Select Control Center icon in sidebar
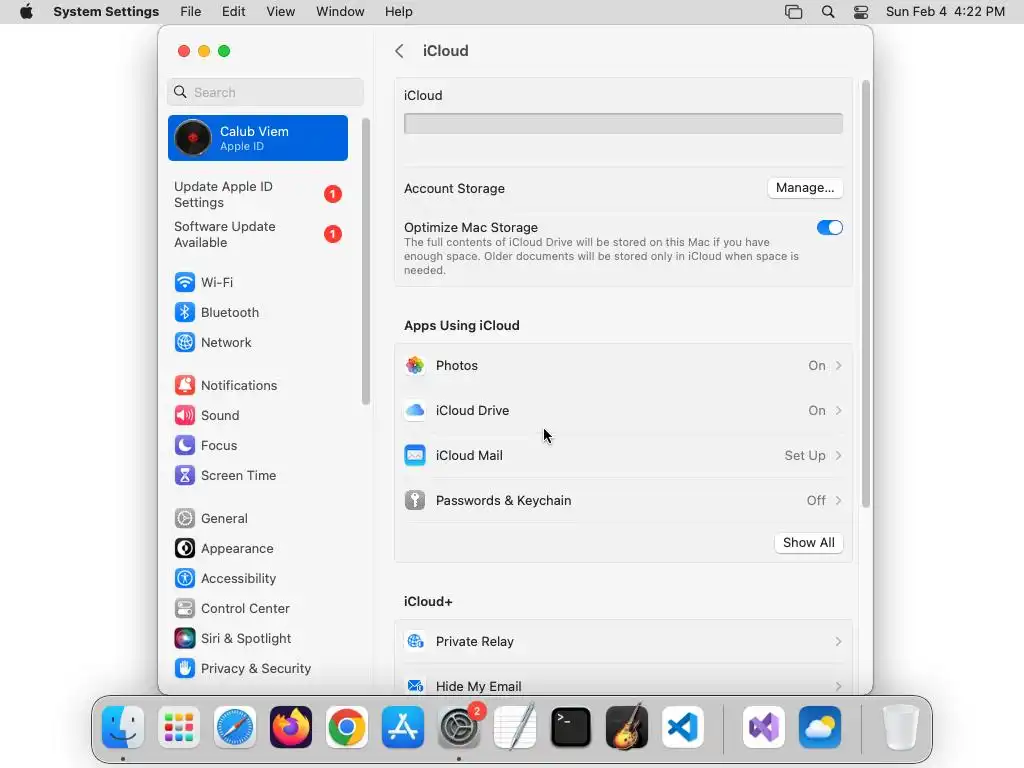 [185, 609]
